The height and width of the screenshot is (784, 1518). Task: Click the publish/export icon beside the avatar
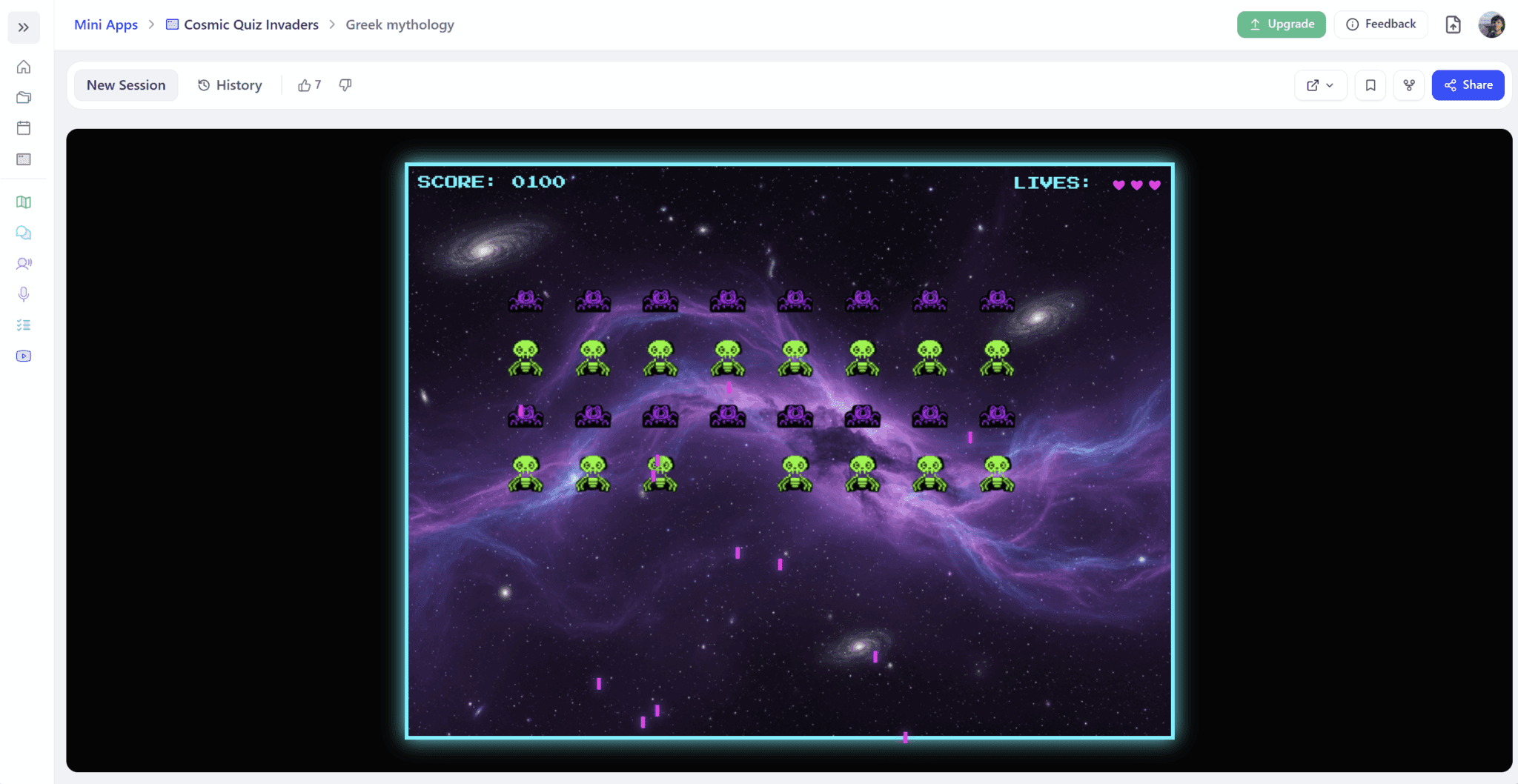pos(1453,24)
